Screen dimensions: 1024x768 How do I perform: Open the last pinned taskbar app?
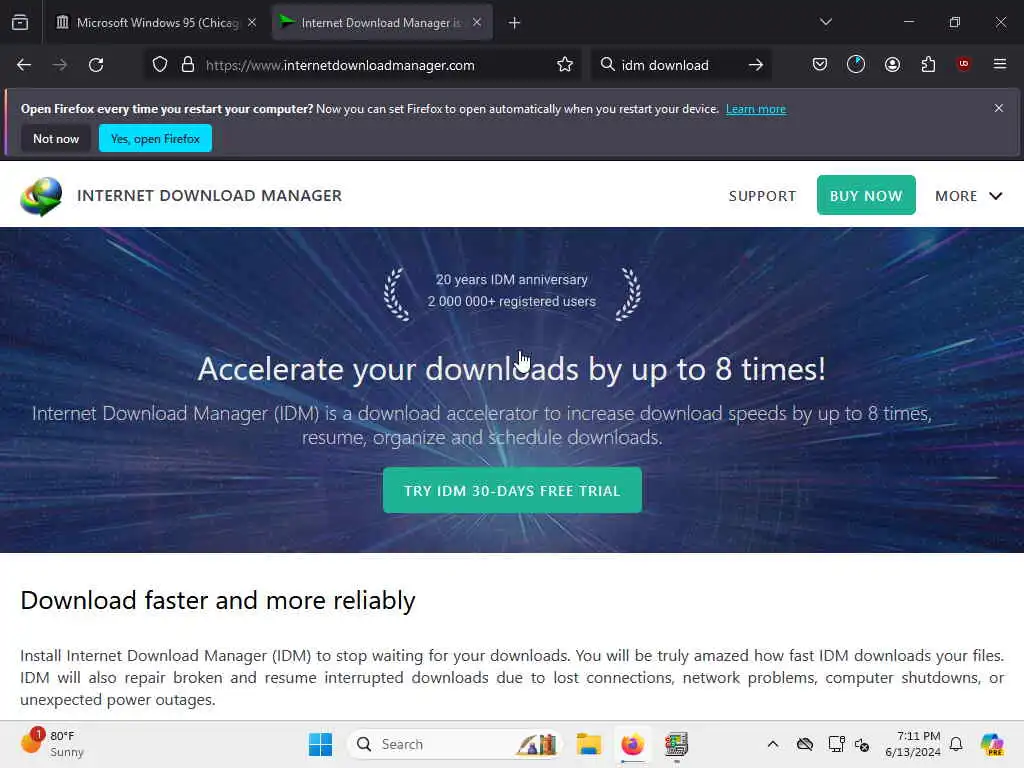(676, 744)
